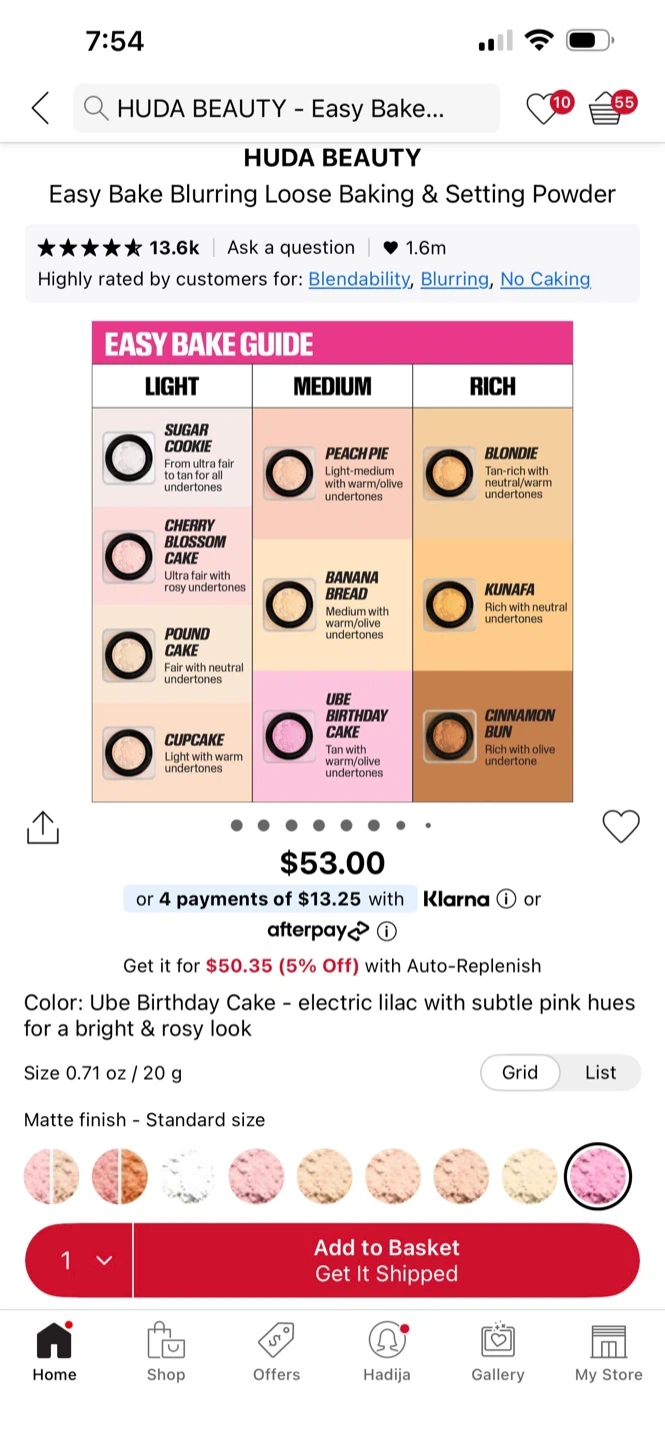Viewport: 665px width, 1440px height.
Task: Select the Ube Birthday Cake swatch
Action: (x=597, y=1176)
